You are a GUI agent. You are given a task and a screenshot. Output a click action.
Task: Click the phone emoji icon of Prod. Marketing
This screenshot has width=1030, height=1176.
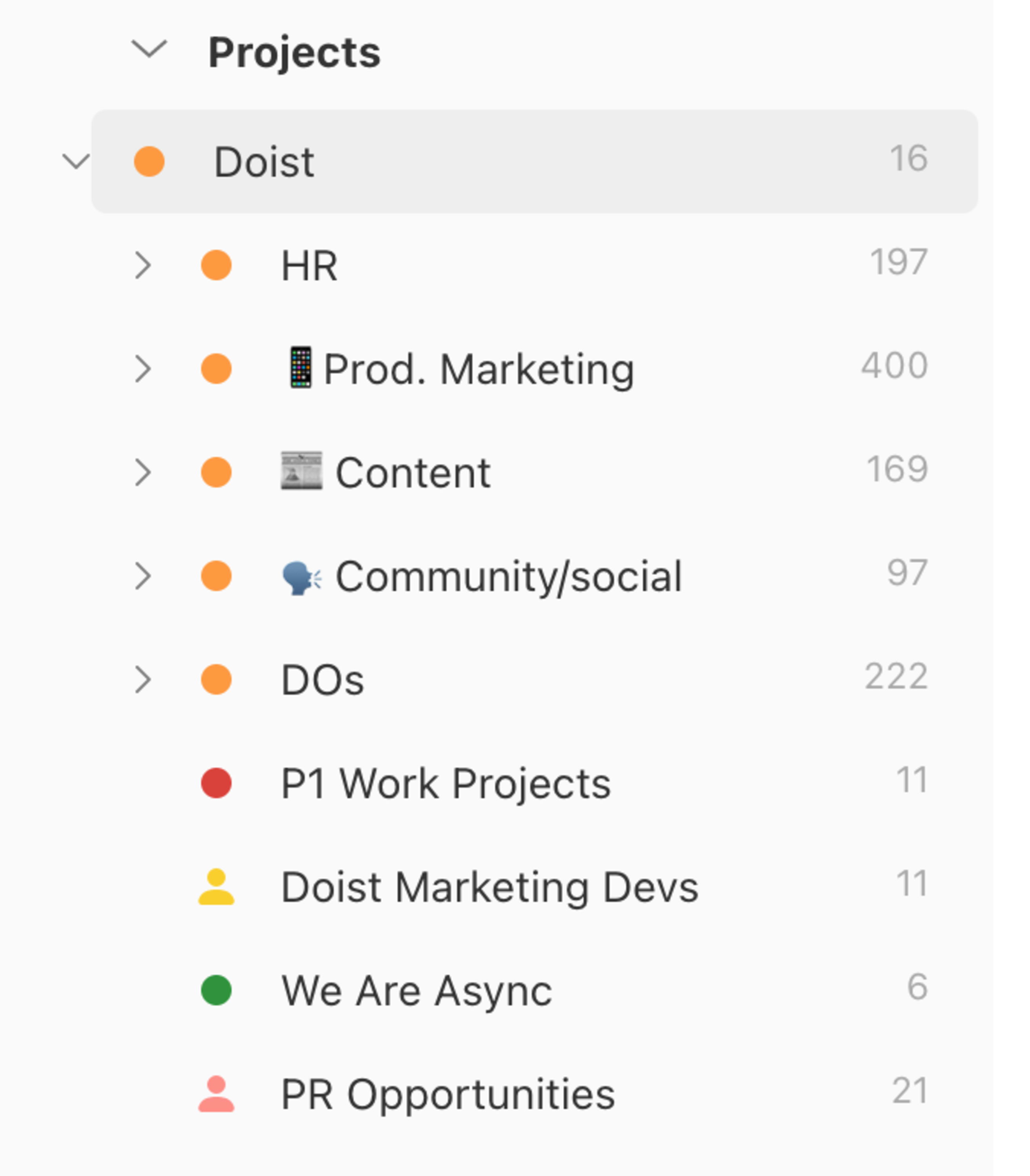(x=301, y=368)
